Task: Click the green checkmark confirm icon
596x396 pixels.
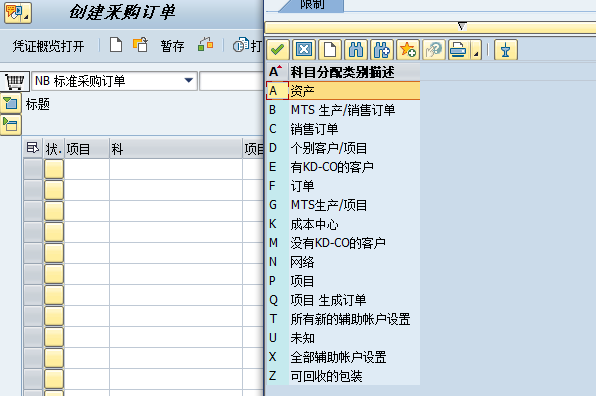Action: coord(278,50)
